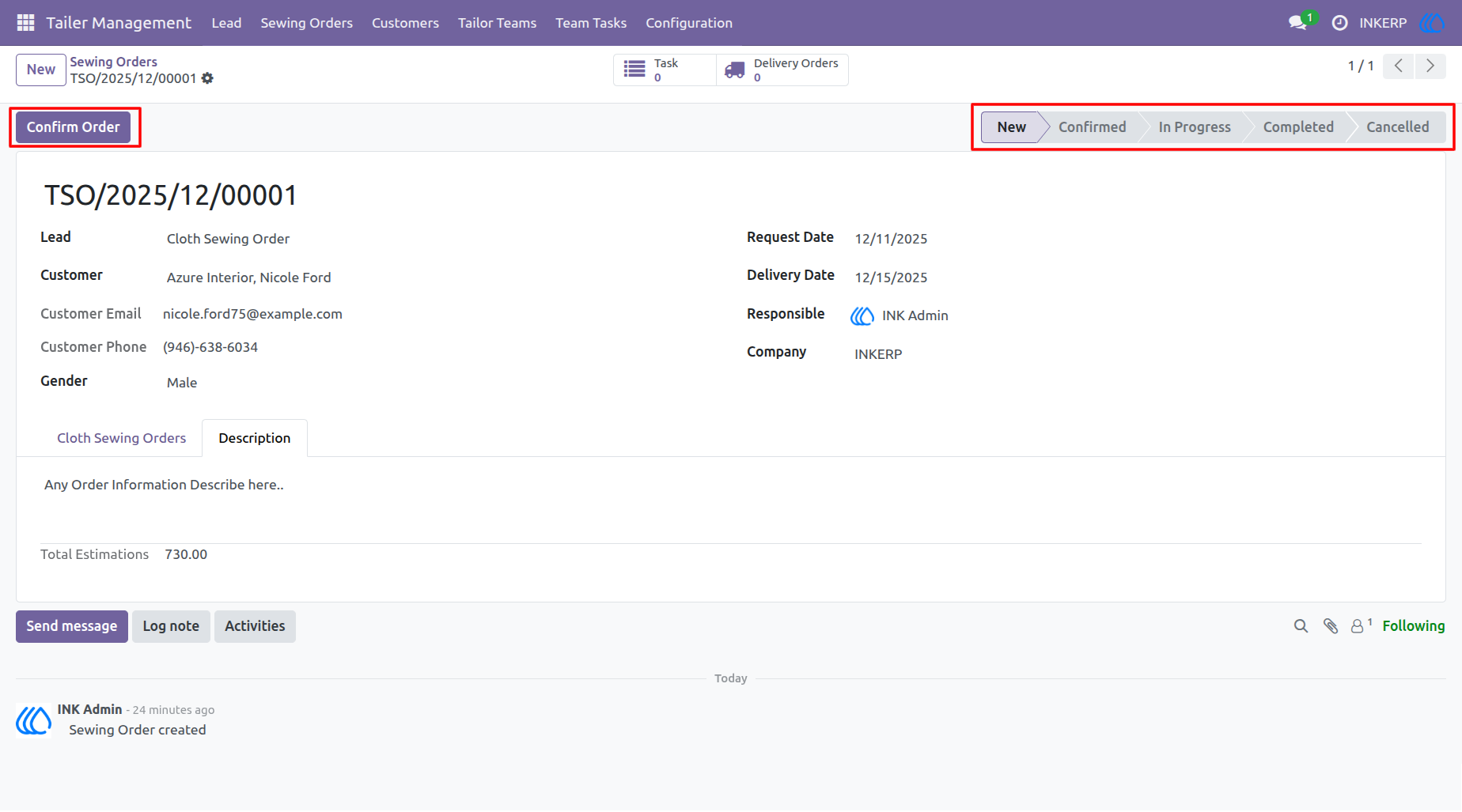Open the Customers menu

click(x=405, y=23)
